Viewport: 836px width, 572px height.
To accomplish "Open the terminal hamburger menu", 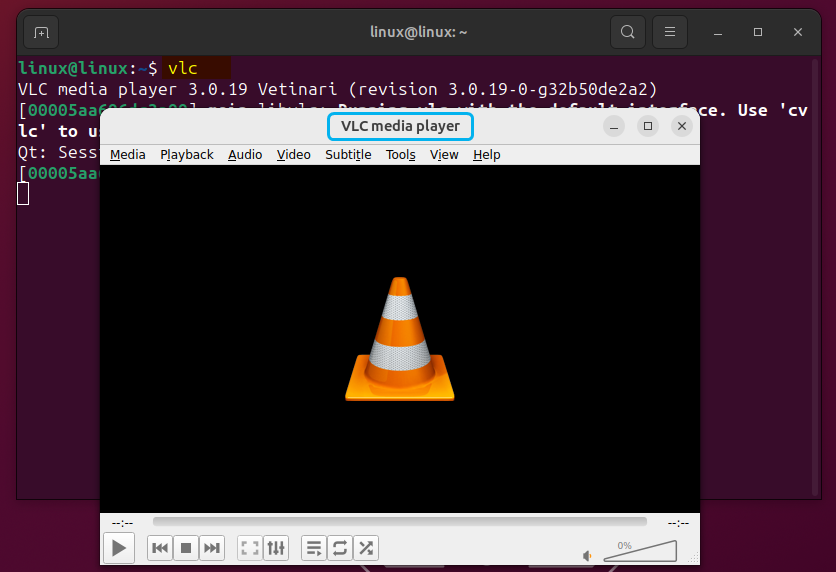I will pyautogui.click(x=670, y=32).
